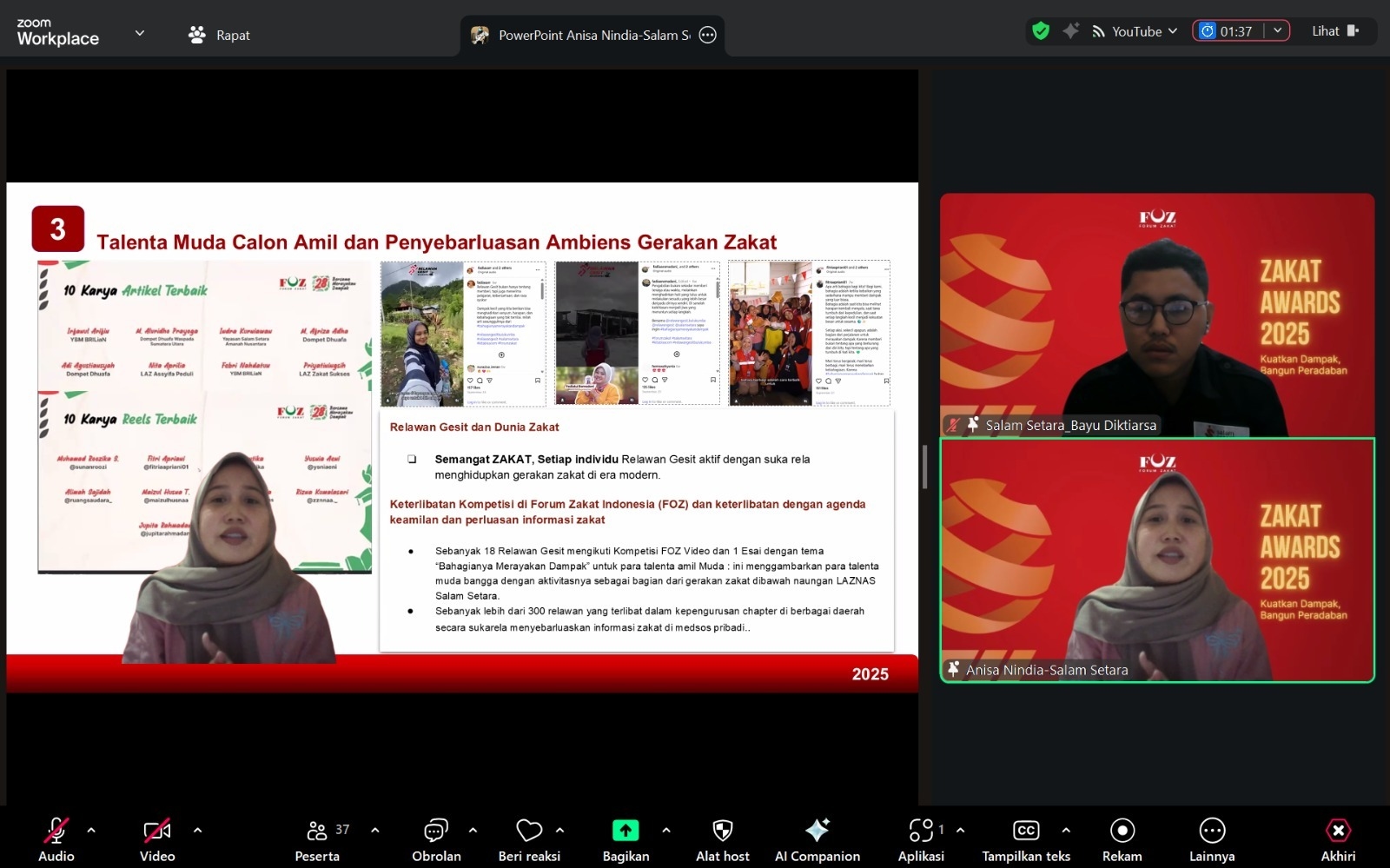Click the 01:37 meeting timer
Screen dimensions: 1390x868
coord(1227,31)
